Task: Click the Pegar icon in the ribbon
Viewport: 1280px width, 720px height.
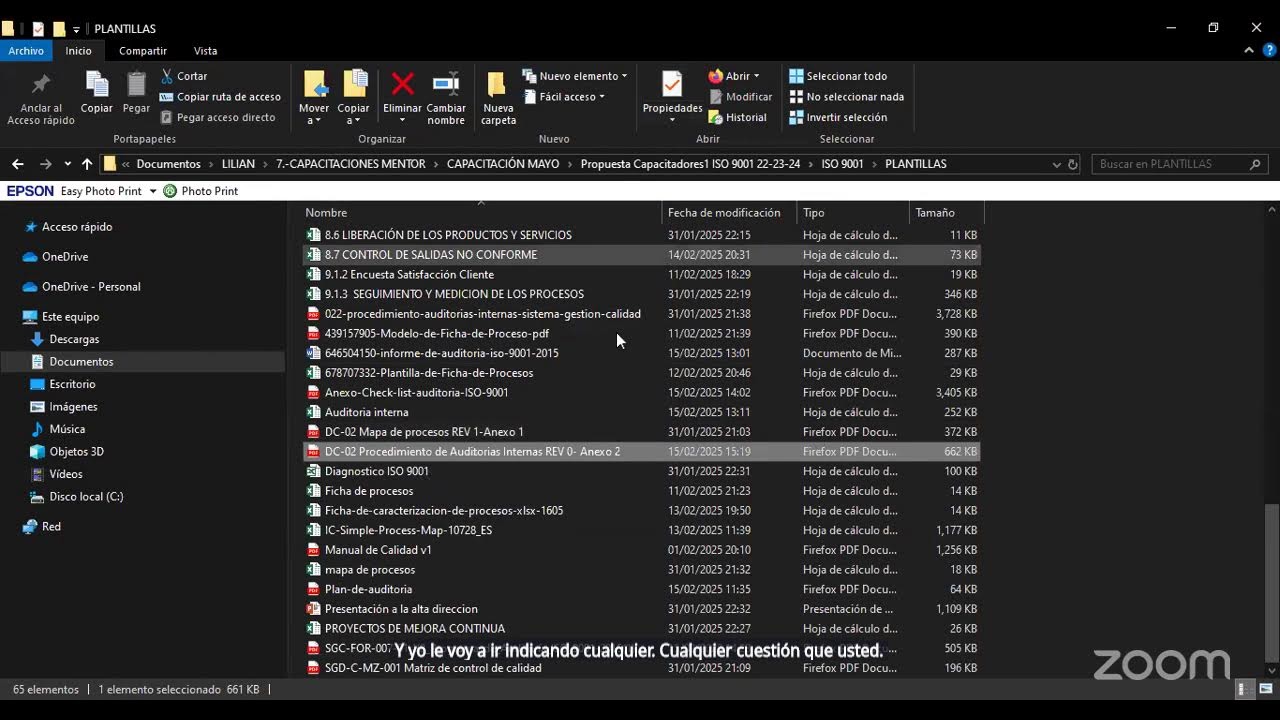Action: [x=136, y=84]
